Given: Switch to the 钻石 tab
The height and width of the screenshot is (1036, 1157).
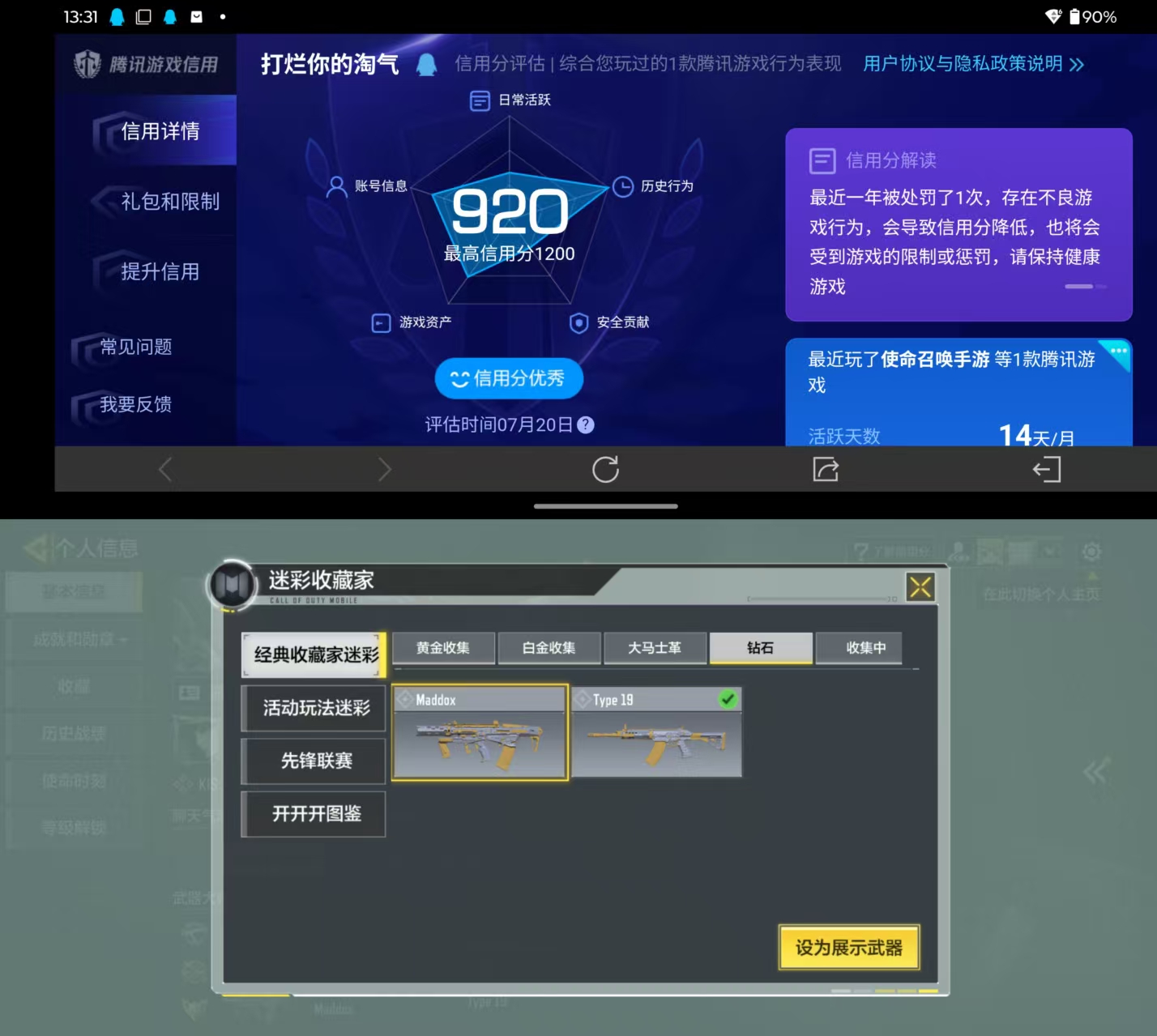Looking at the screenshot, I should point(761,648).
